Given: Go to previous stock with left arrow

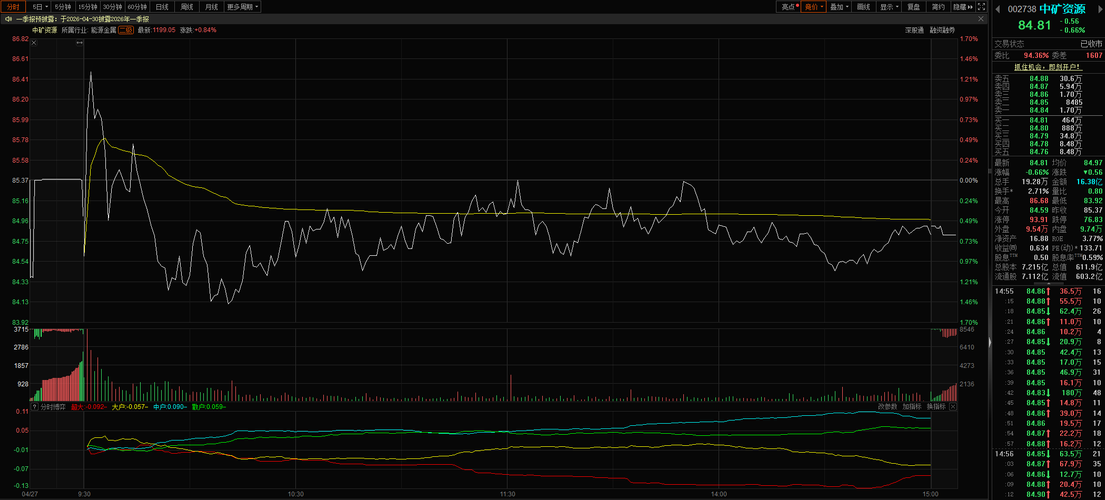Looking at the screenshot, I should (x=997, y=9).
